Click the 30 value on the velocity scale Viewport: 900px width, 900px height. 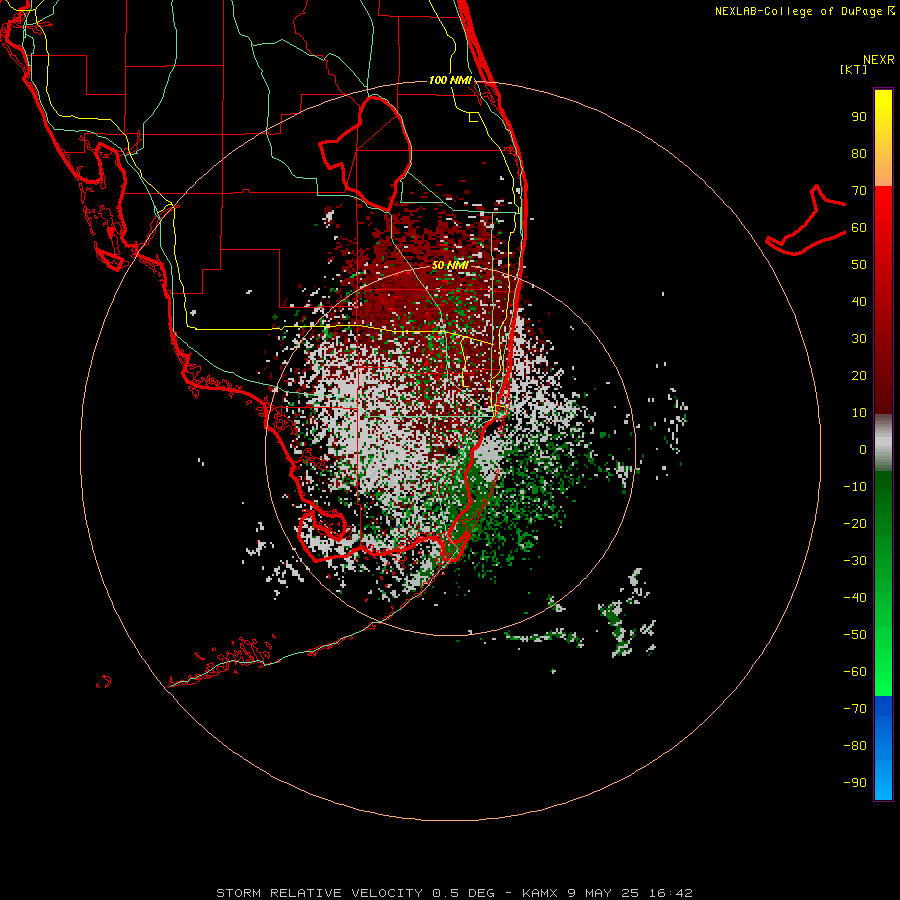tap(859, 339)
